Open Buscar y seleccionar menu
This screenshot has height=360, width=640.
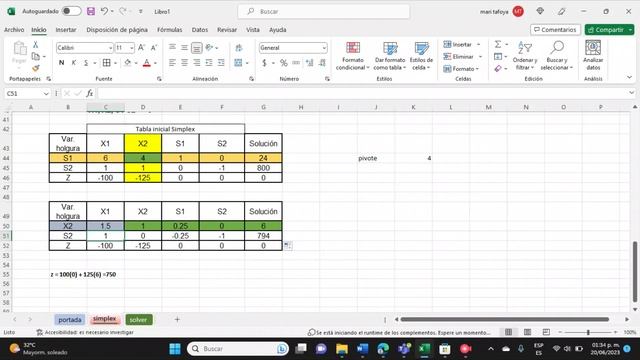click(557, 56)
